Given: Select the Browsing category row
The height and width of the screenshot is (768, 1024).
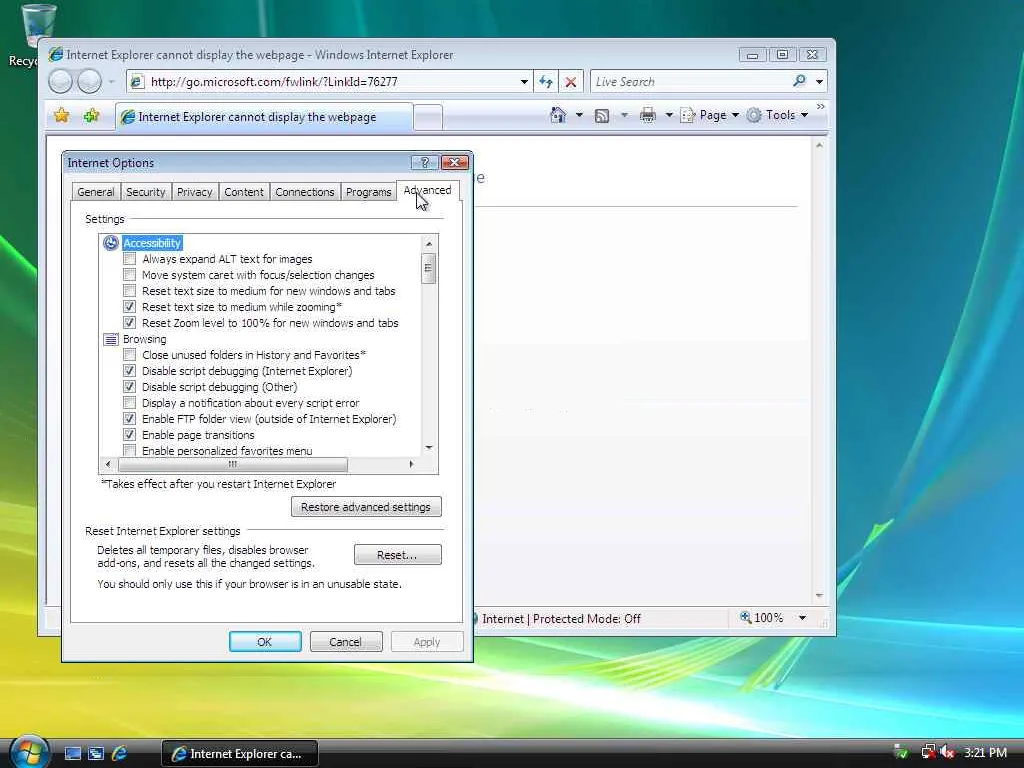Looking at the screenshot, I should coord(144,339).
